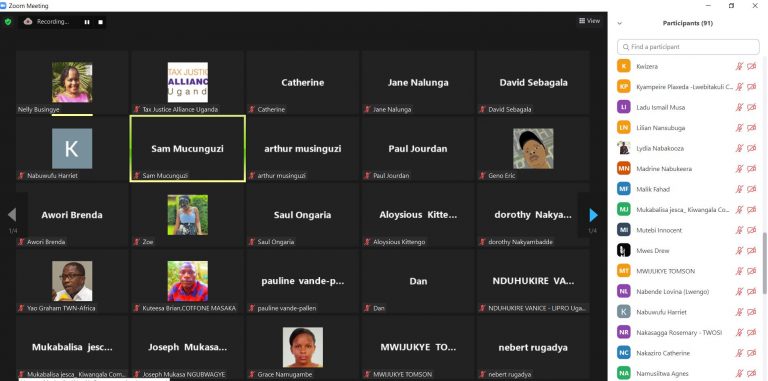
Task: Click video-off icon beside Ladu Ismail Musa
Action: [x=751, y=107]
